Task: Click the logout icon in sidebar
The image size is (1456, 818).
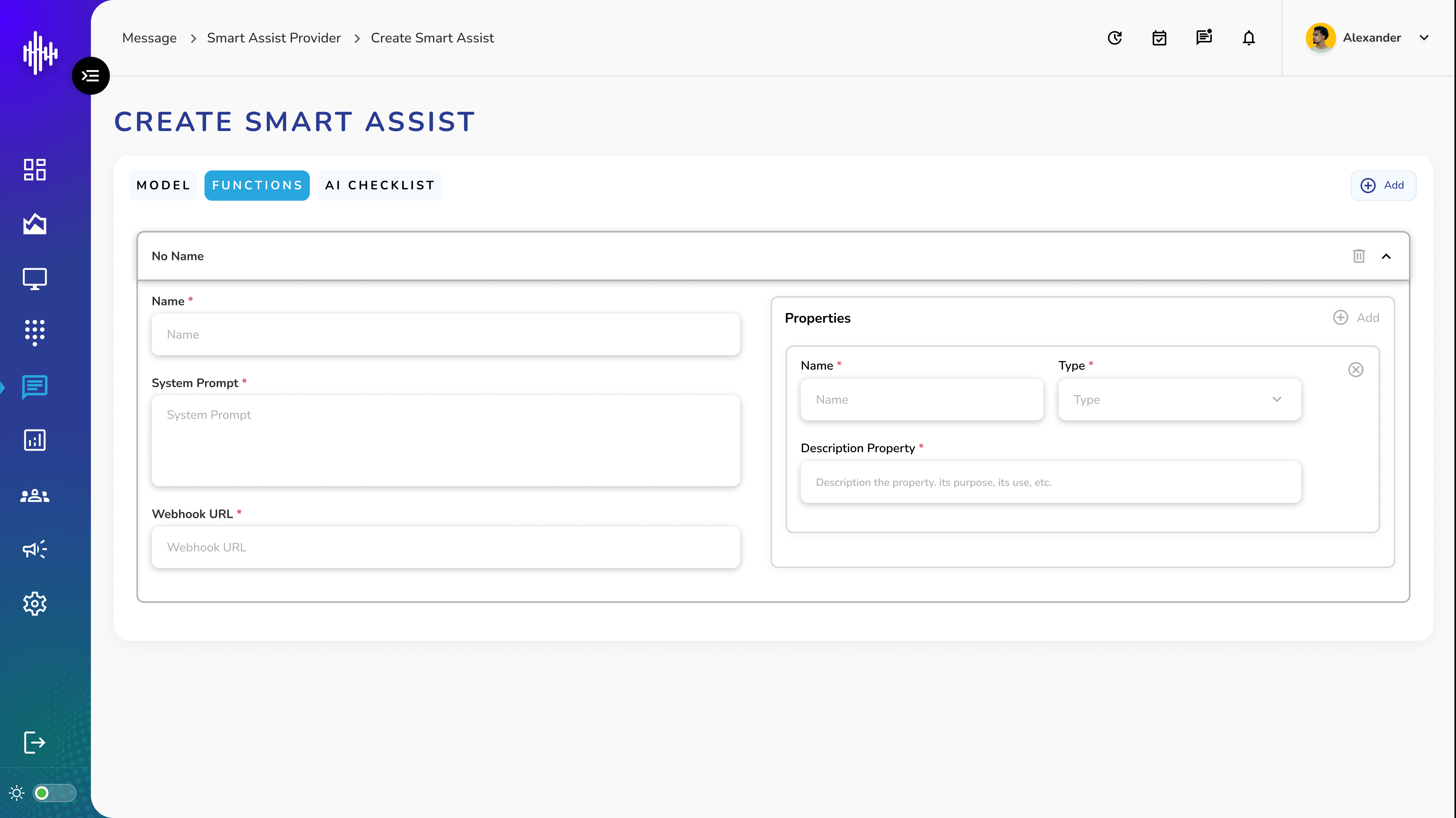Action: pyautogui.click(x=35, y=742)
